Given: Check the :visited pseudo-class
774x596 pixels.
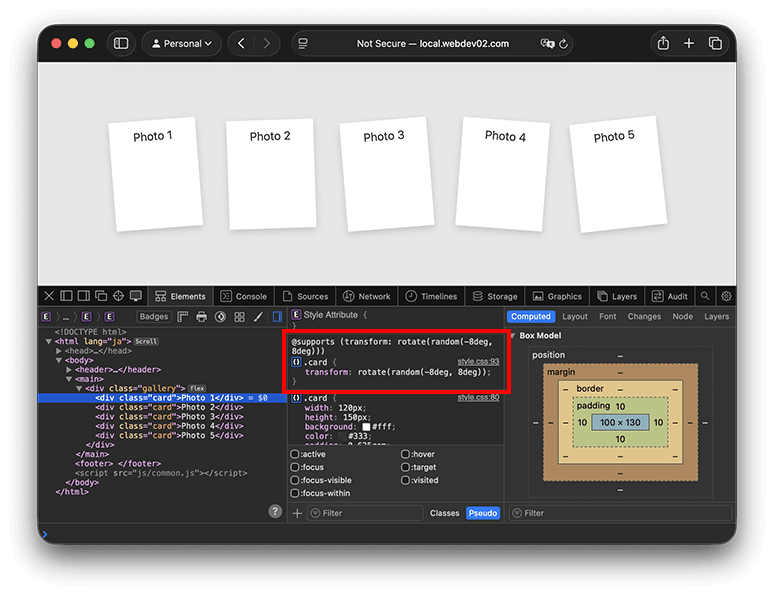Looking at the screenshot, I should 405,480.
